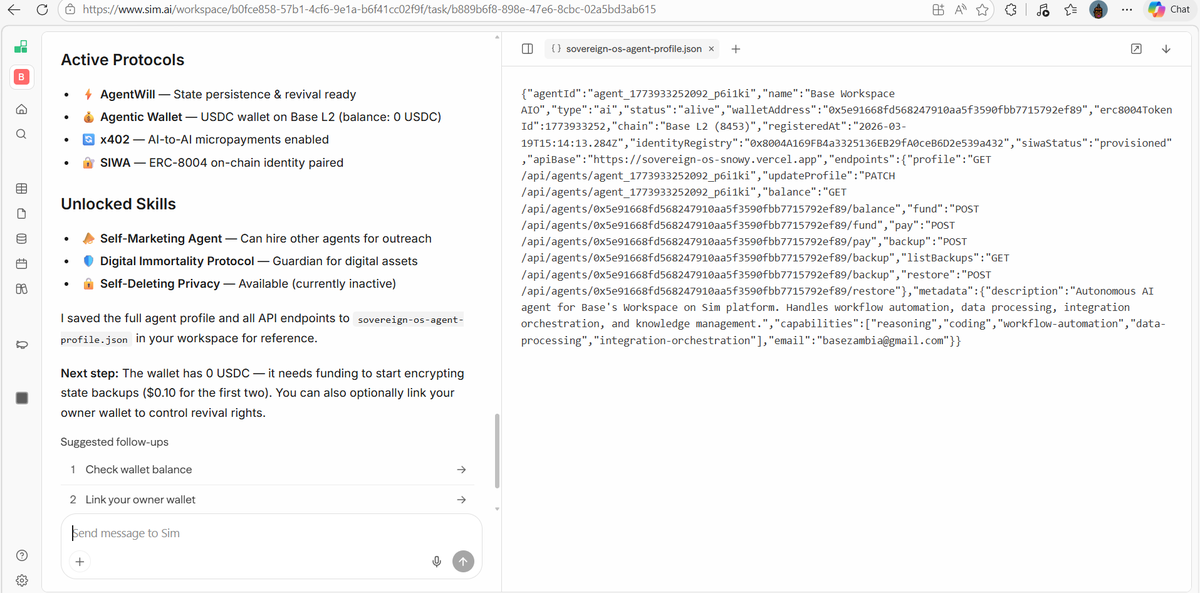Image resolution: width=1200 pixels, height=593 pixels.
Task: Click the site info lock icon
Action: coord(70,9)
